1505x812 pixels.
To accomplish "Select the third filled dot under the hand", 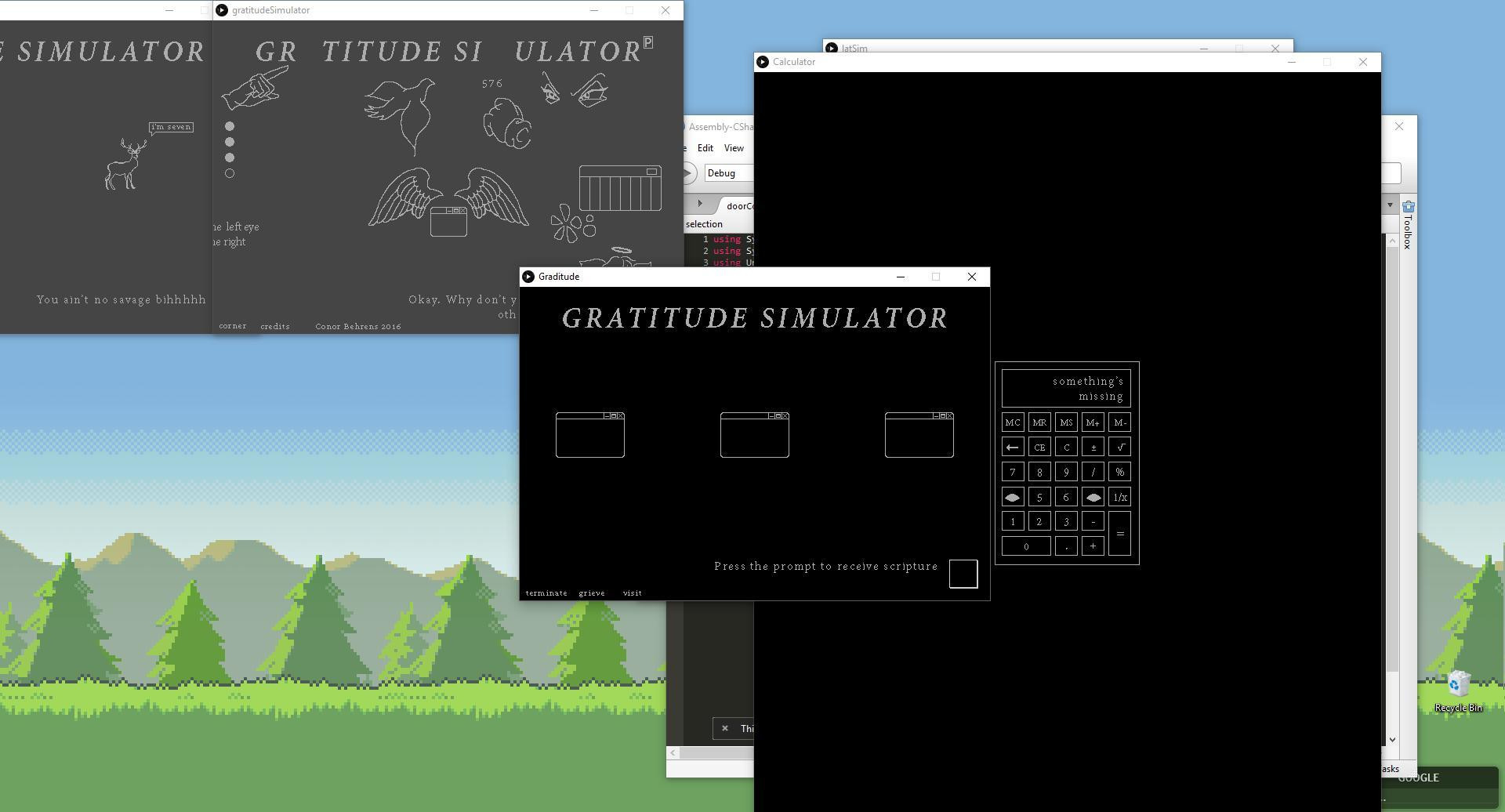I will (x=230, y=158).
